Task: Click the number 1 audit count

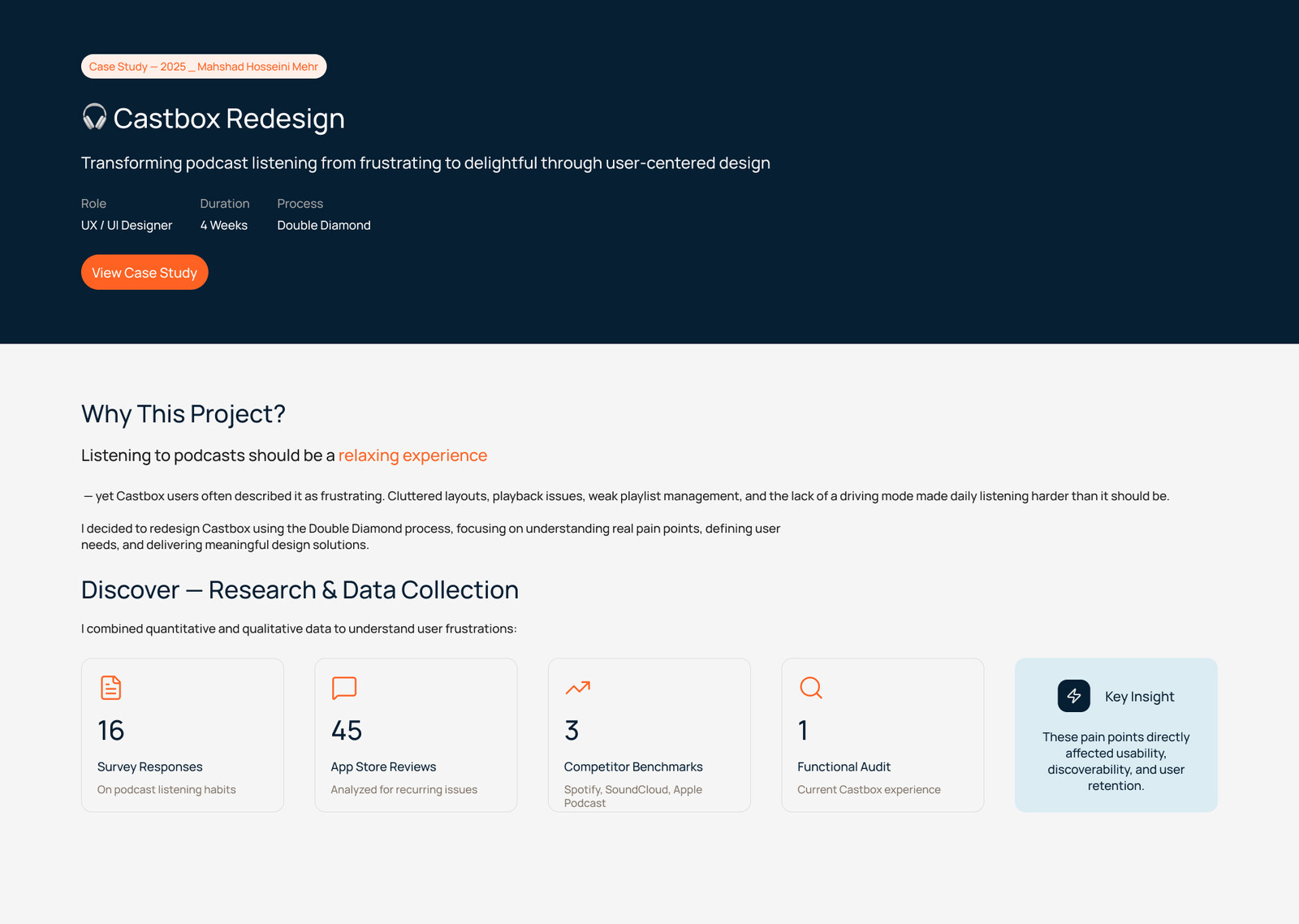Action: pyautogui.click(x=803, y=731)
